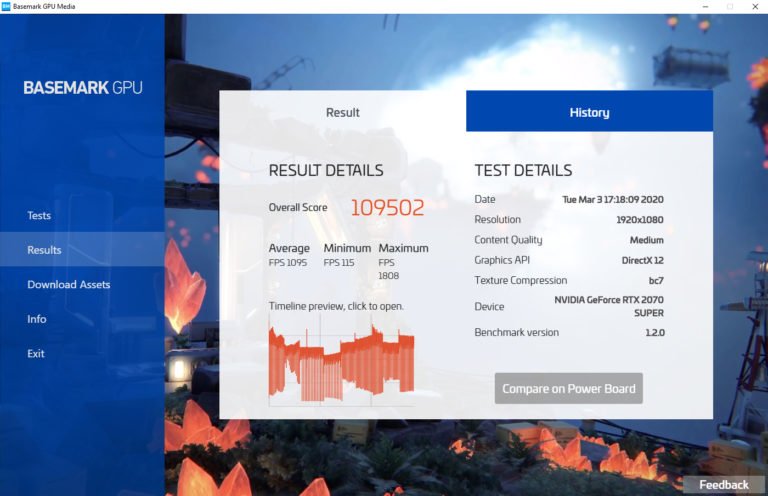Close the Basemark GPU Media window
Screen dimensions: 768x496
click(755, 6)
